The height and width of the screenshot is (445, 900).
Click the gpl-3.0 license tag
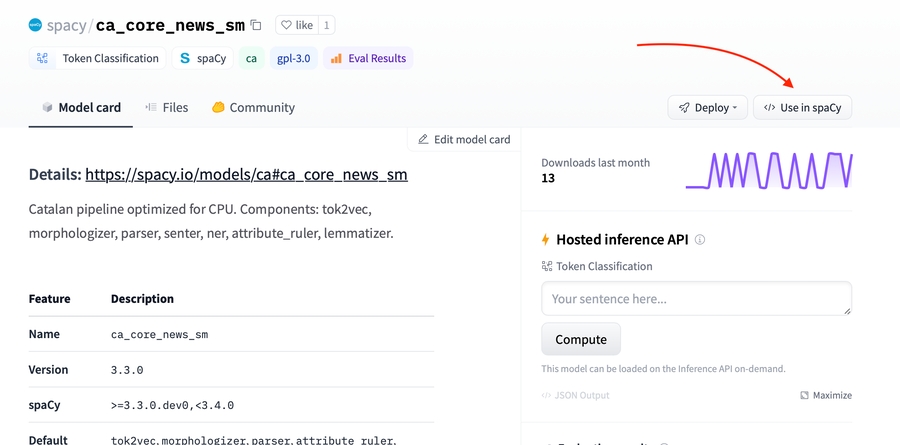(x=293, y=58)
